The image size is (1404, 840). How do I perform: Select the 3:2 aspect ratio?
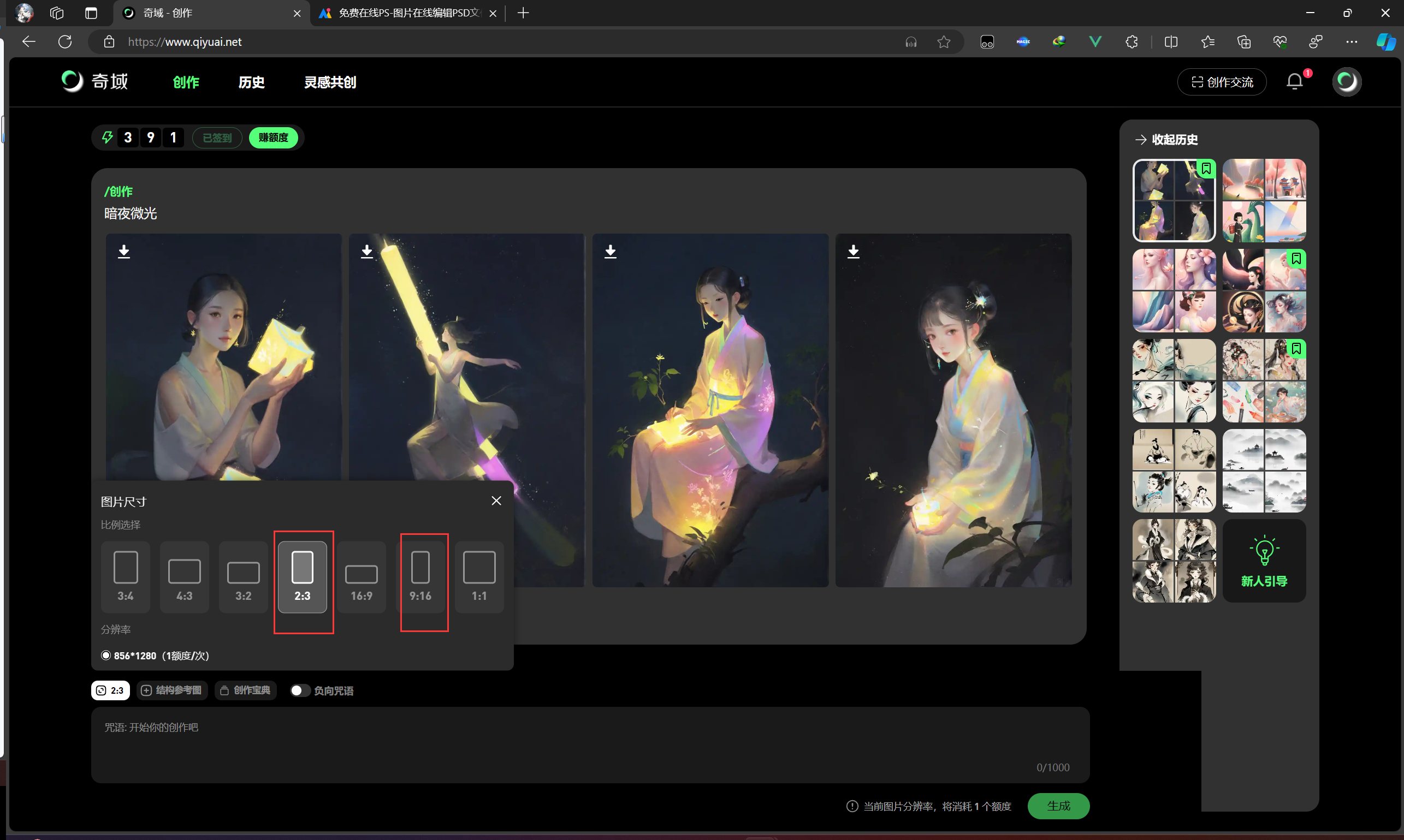244,577
